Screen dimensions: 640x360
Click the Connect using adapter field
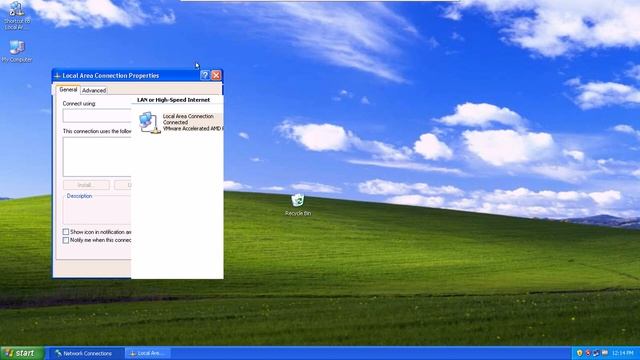click(x=97, y=115)
